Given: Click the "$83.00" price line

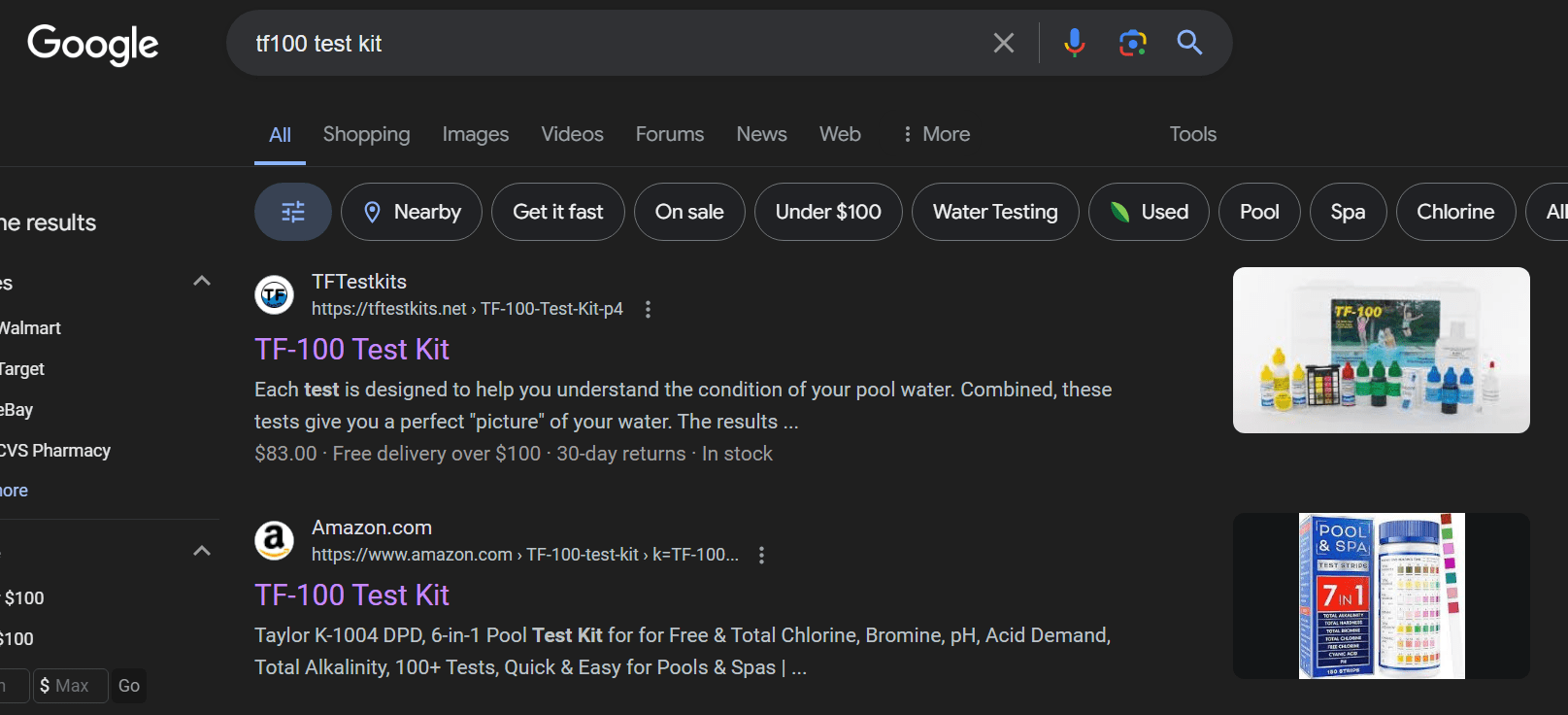Looking at the screenshot, I should (514, 454).
